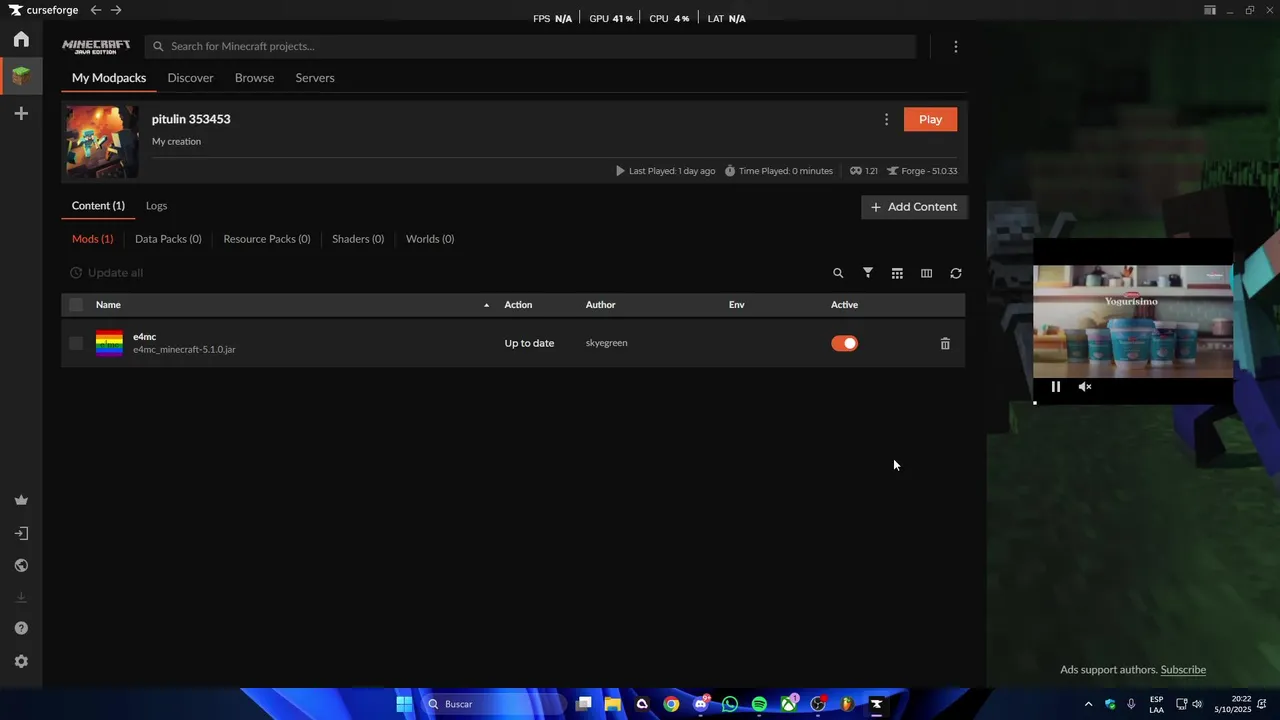Click the Up to date status text

(529, 343)
